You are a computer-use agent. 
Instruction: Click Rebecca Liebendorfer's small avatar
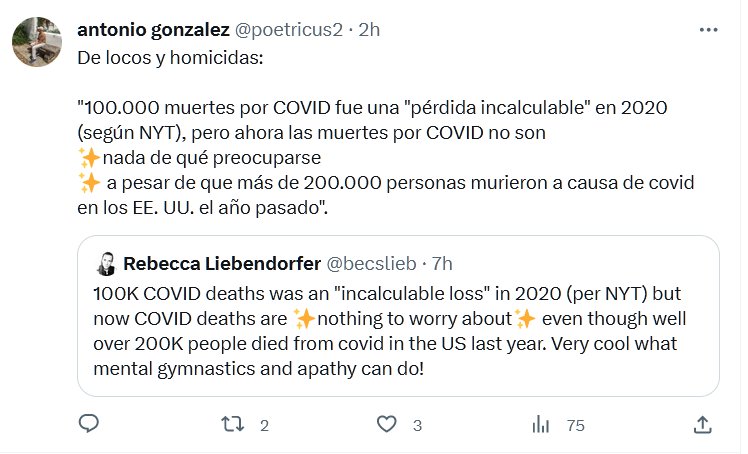(107, 264)
